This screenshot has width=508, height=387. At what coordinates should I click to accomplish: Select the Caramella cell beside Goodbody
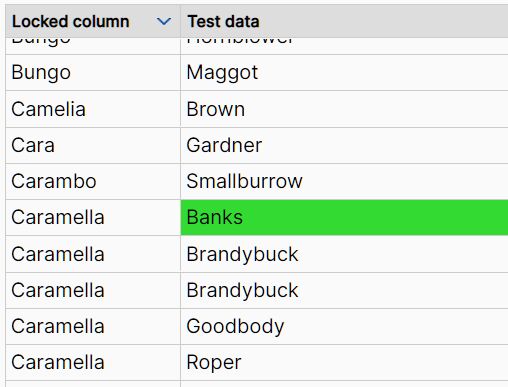[93, 326]
